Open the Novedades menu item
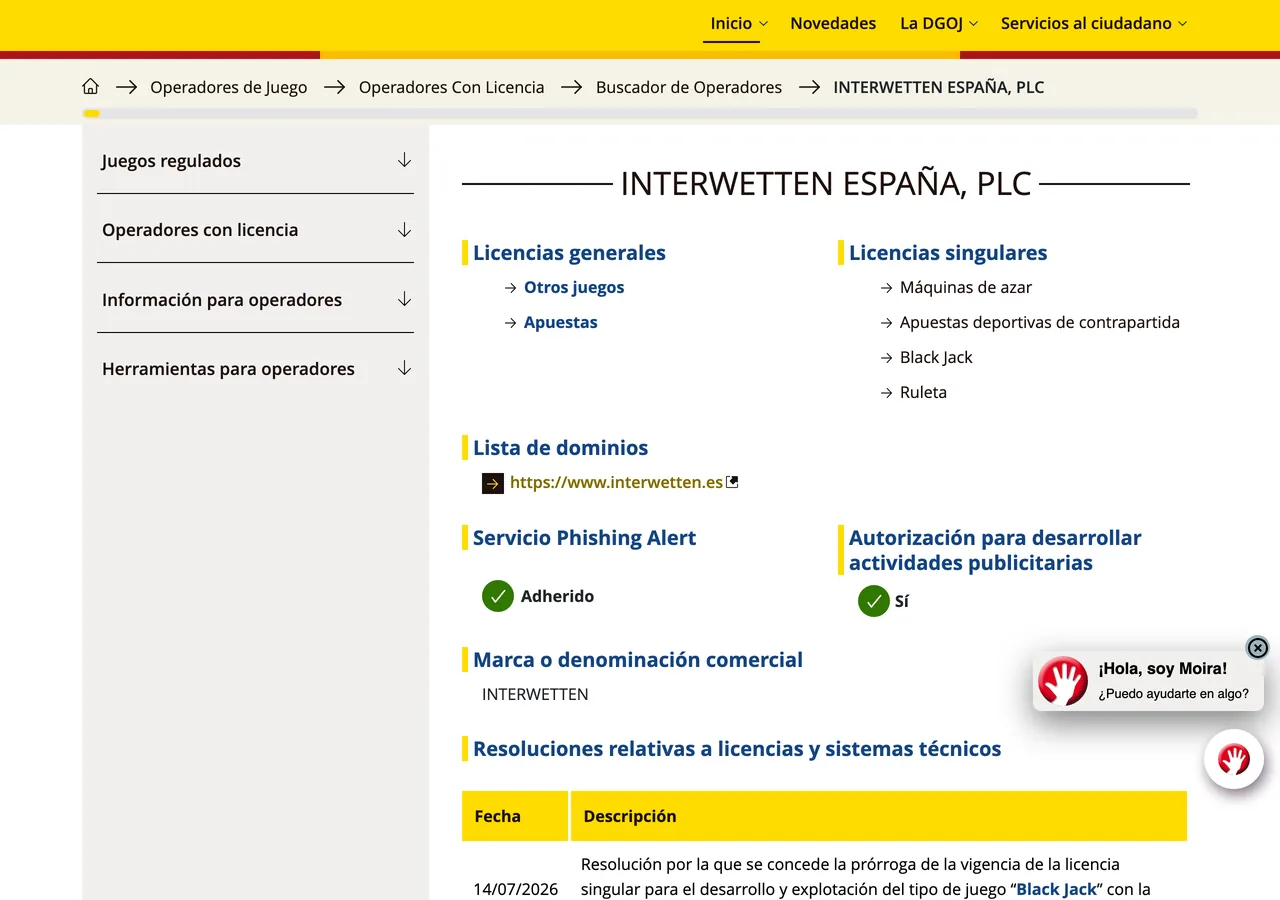The width and height of the screenshot is (1280, 900). (833, 23)
